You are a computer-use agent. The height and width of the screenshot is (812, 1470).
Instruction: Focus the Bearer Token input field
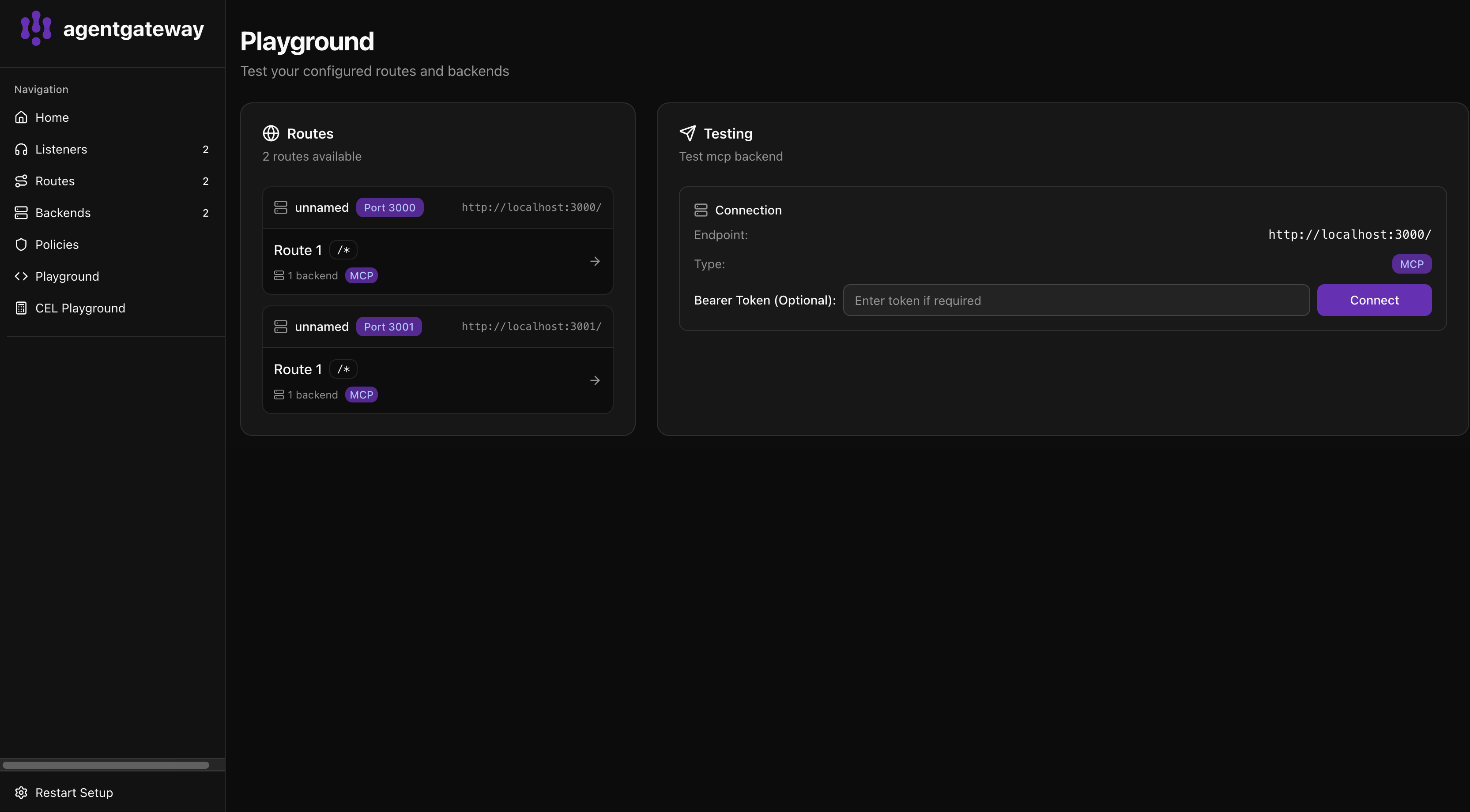pyautogui.click(x=1076, y=300)
